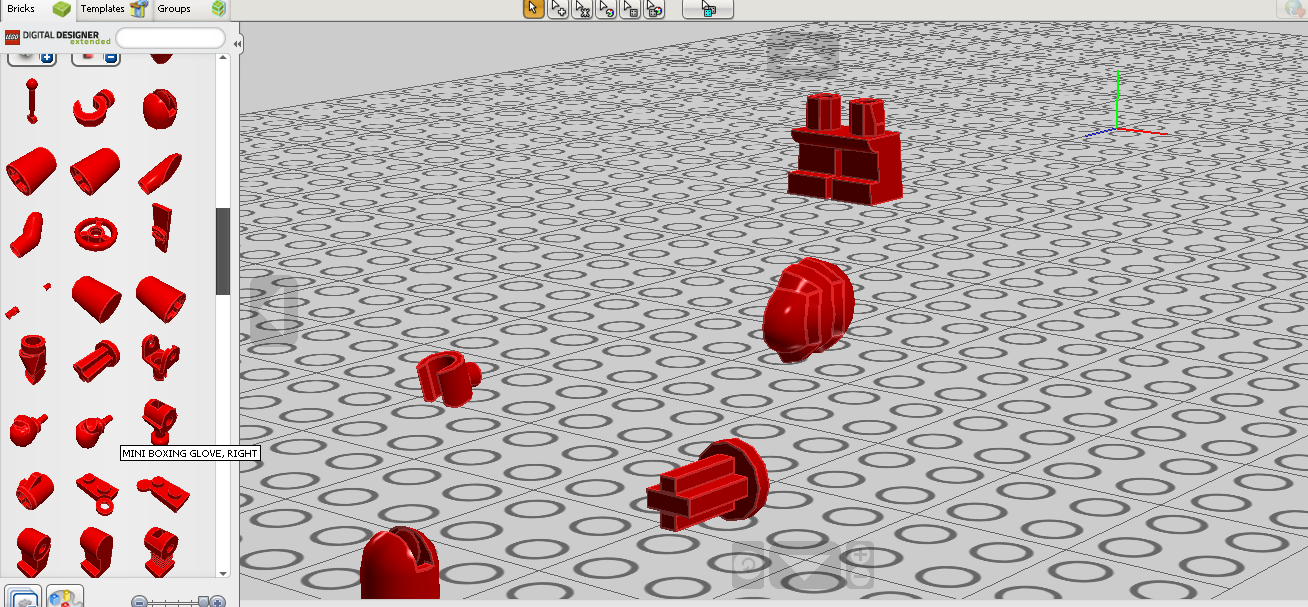Open the palette view icon at bottom left

click(24, 596)
